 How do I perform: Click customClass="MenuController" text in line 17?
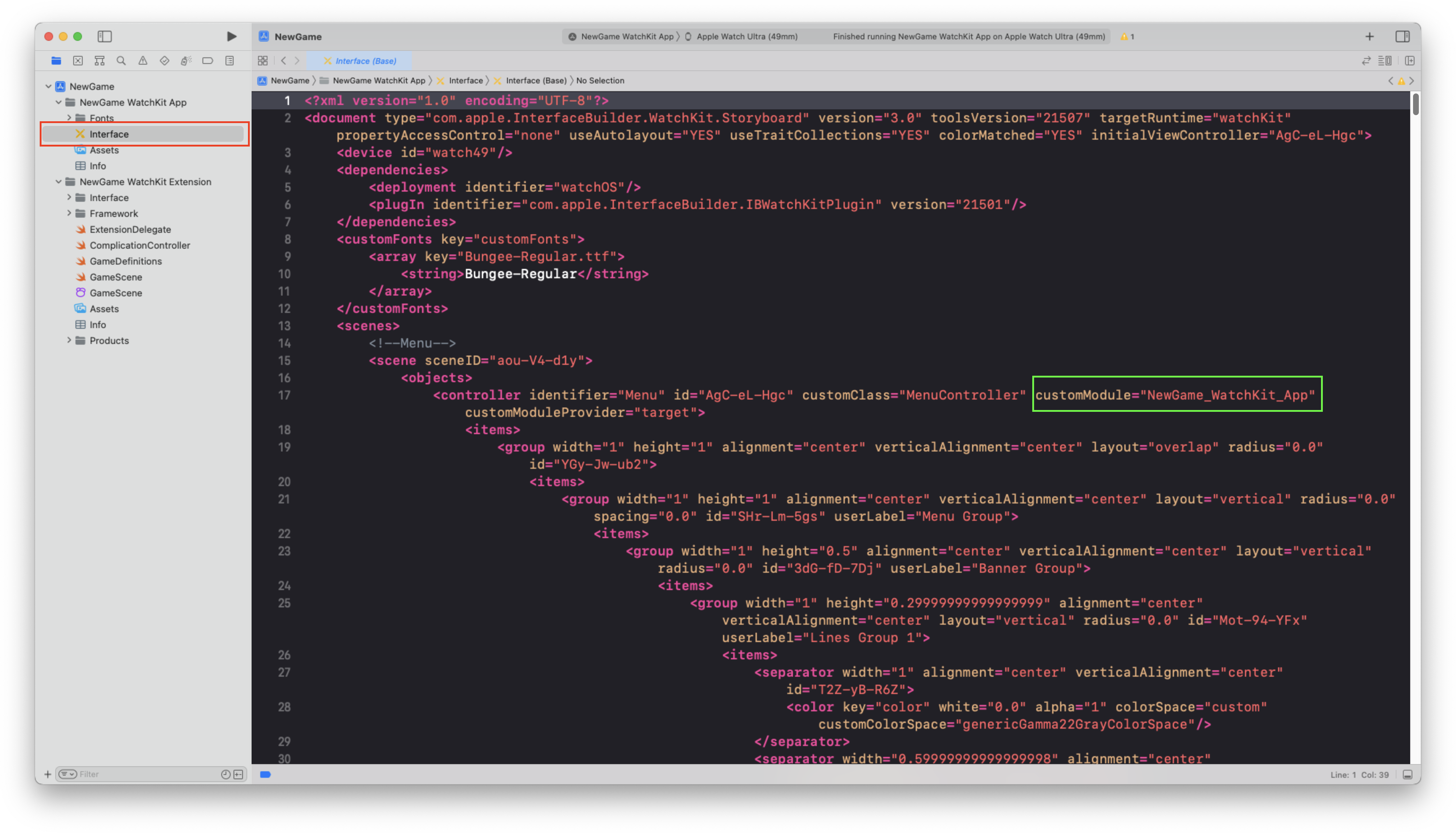tap(914, 395)
